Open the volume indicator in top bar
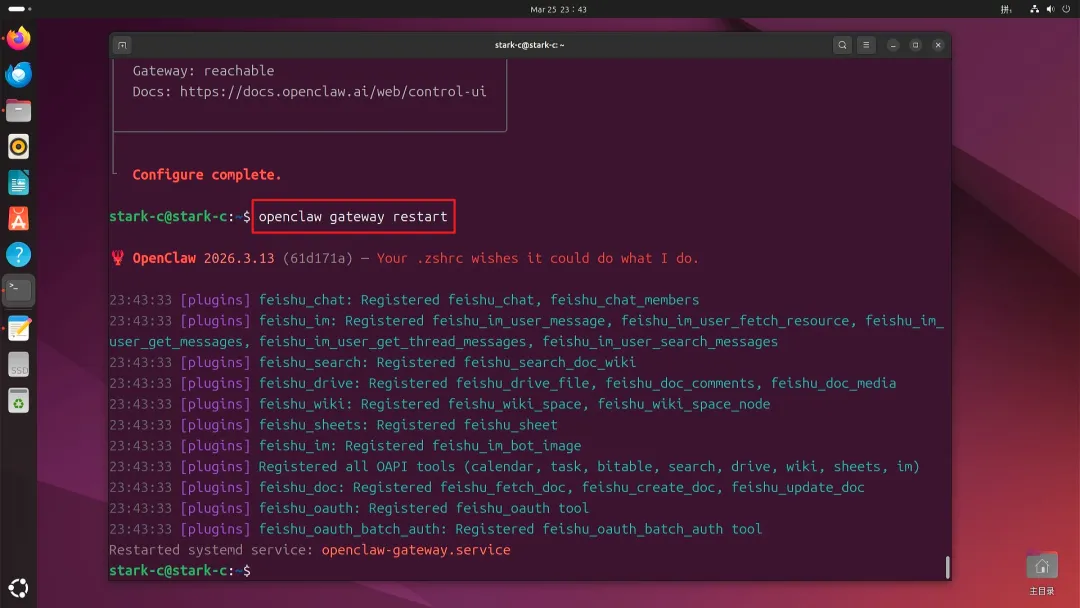This screenshot has height=608, width=1080. tap(1050, 9)
